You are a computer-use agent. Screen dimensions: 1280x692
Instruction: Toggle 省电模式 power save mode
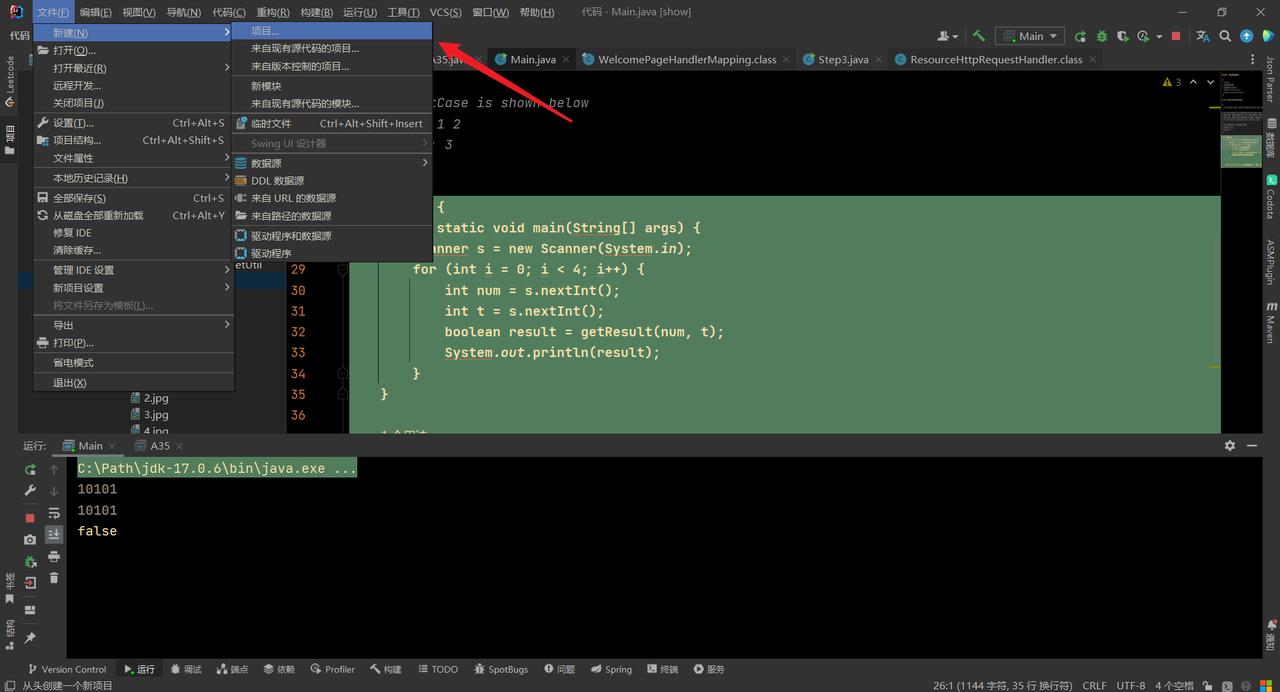134,363
